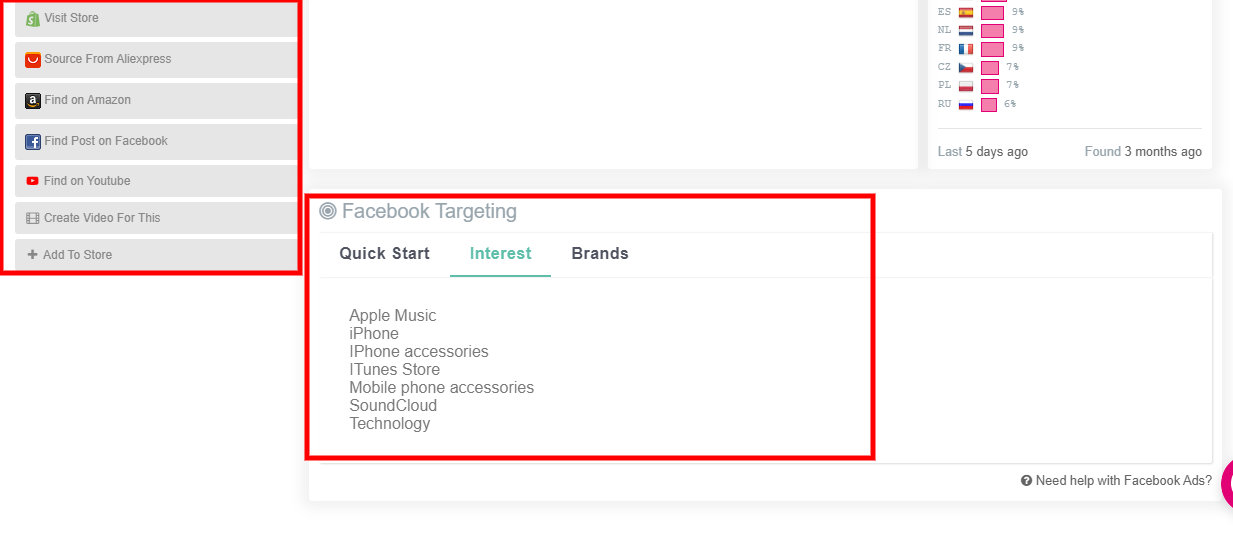Open Need help with Facebook Ads link
1233x538 pixels.
(1123, 481)
